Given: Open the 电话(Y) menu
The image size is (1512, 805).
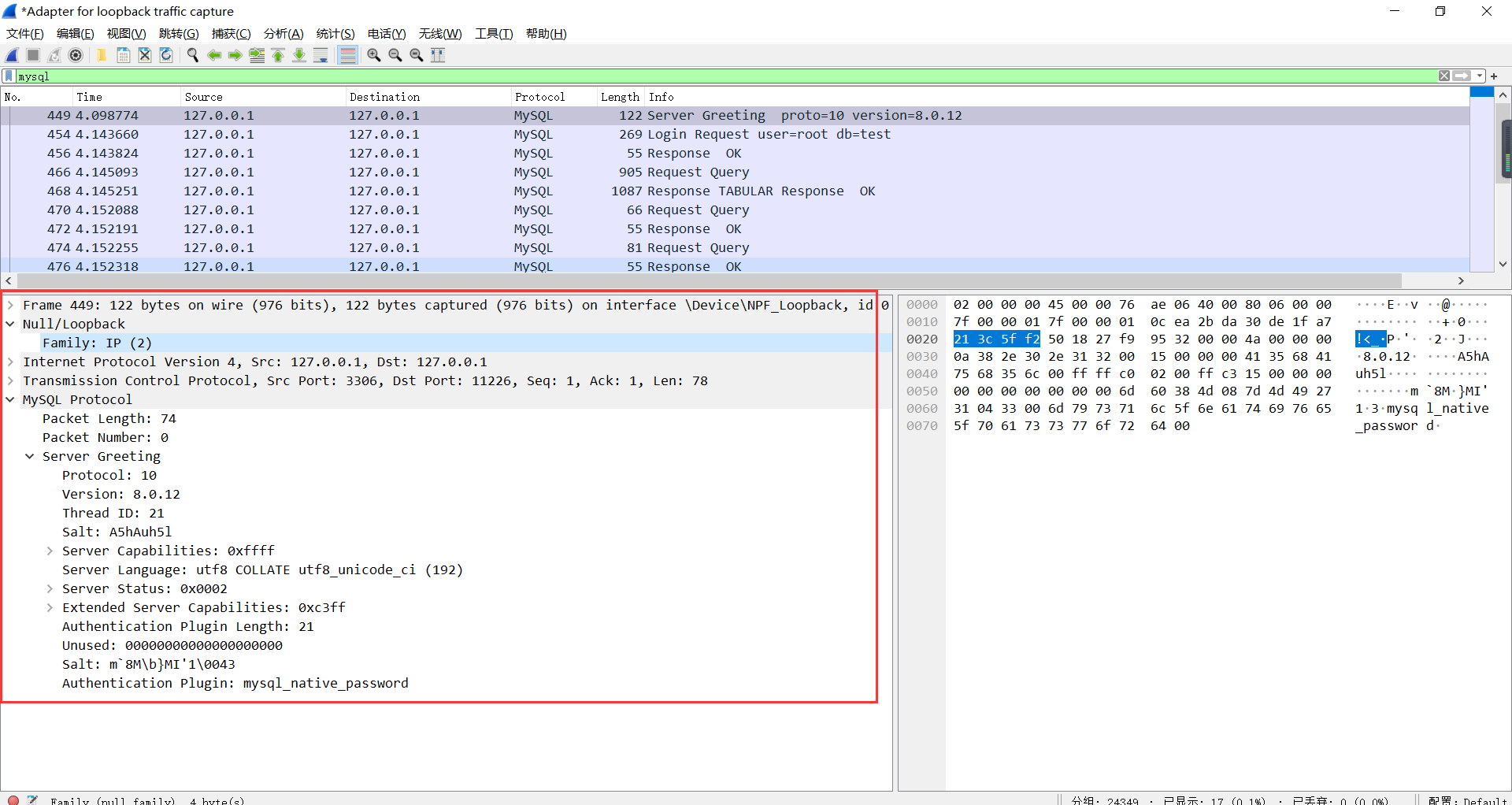Looking at the screenshot, I should (x=387, y=34).
